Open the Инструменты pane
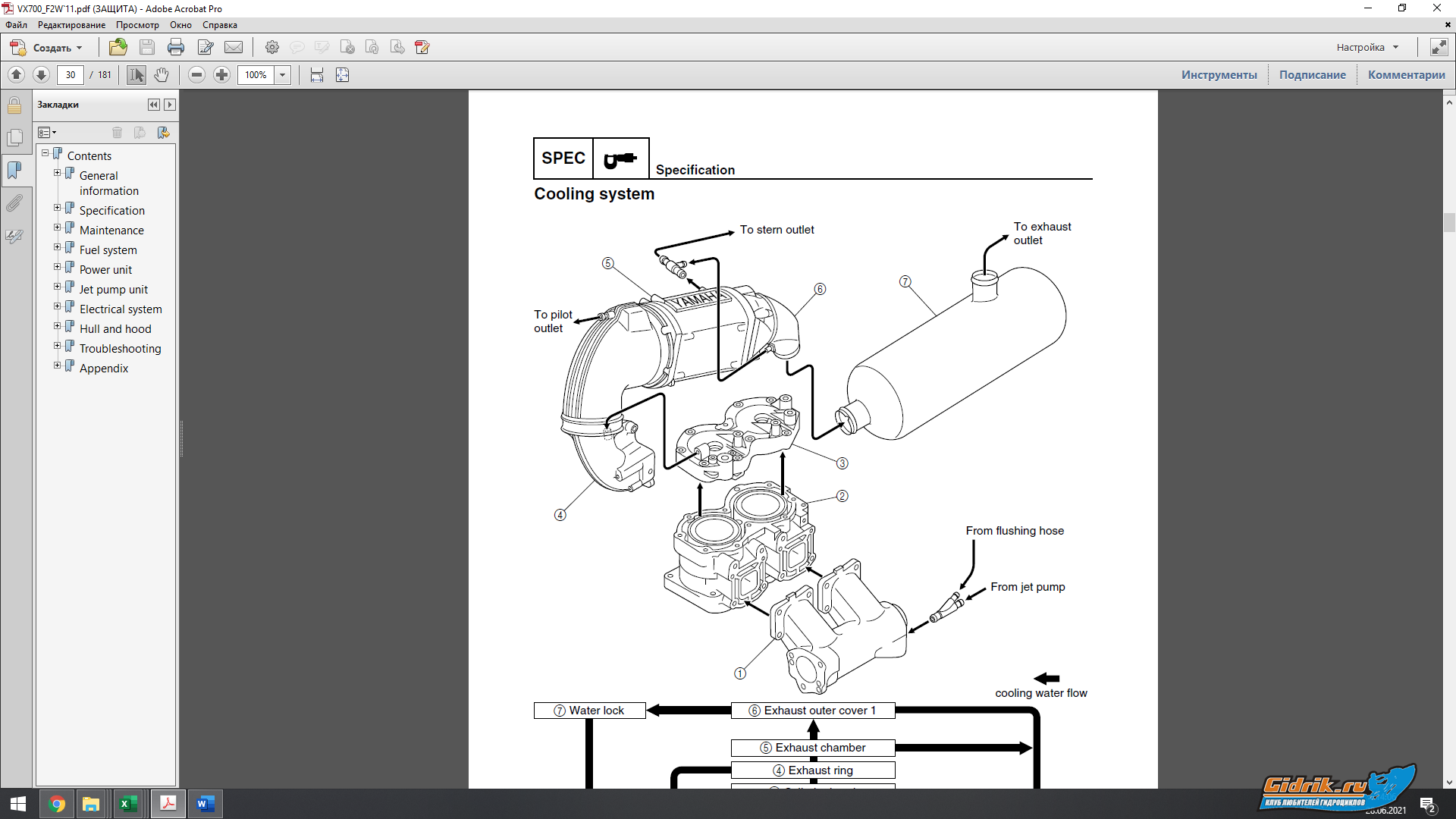This screenshot has width=1456, height=819. (1219, 75)
